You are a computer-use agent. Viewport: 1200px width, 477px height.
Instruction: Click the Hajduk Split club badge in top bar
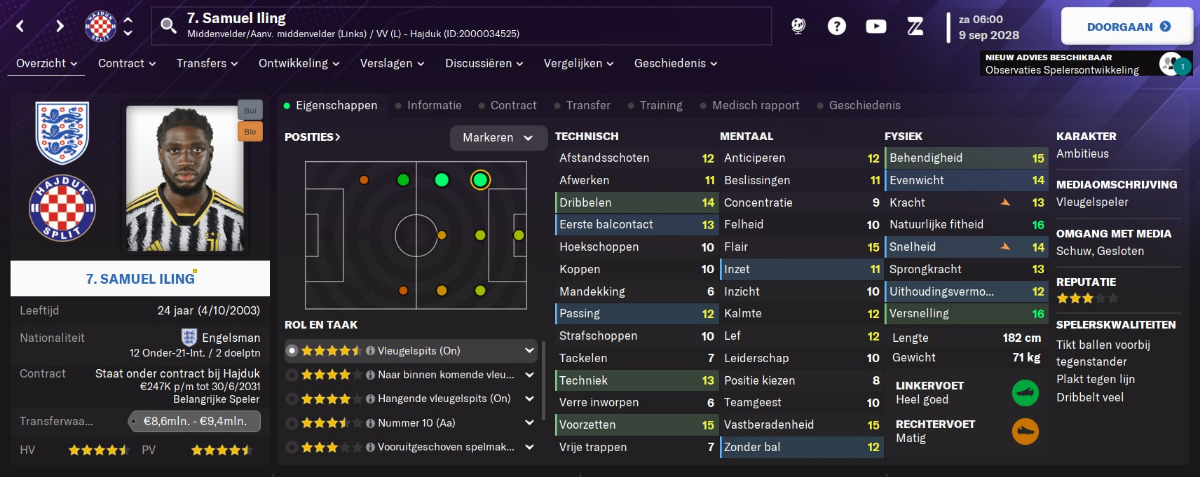99,26
